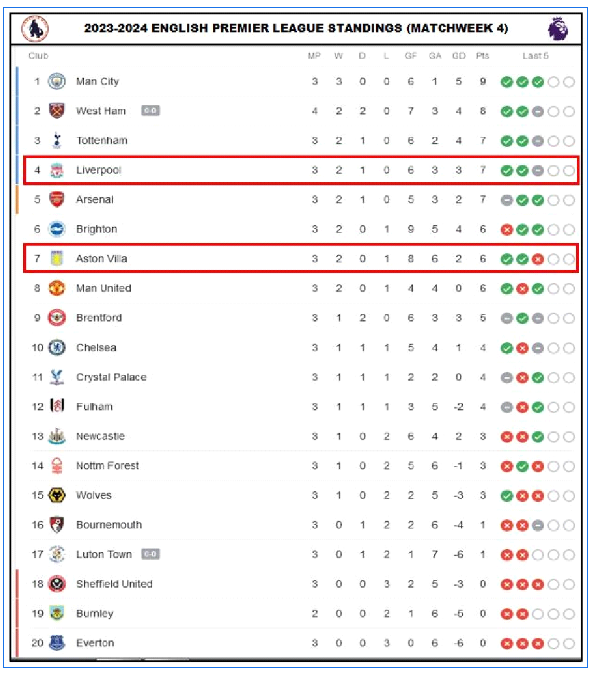Click the Chelsea lion crest

[x=57, y=348]
